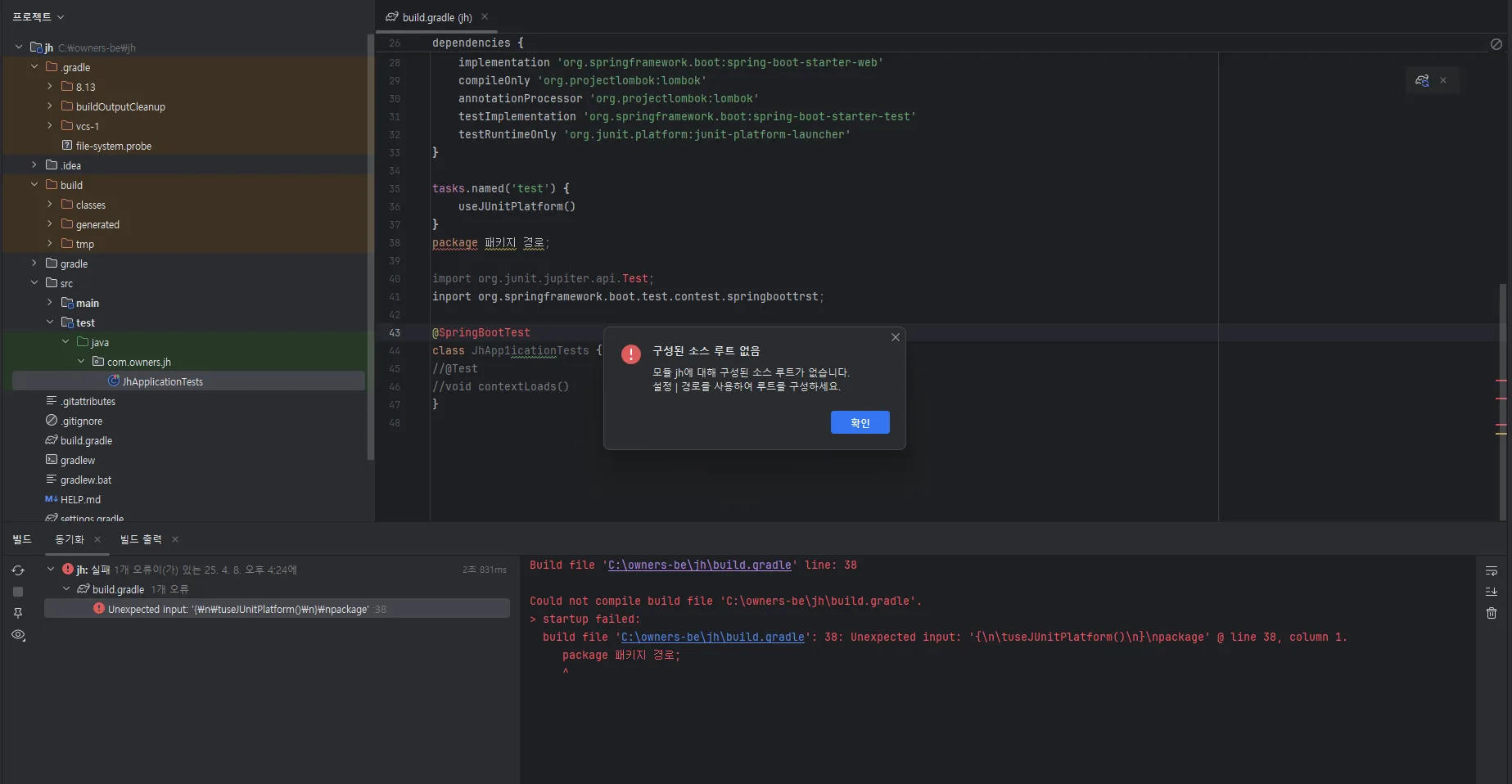Click the Gradle sync reload icon
The height and width of the screenshot is (784, 1512).
[18, 570]
